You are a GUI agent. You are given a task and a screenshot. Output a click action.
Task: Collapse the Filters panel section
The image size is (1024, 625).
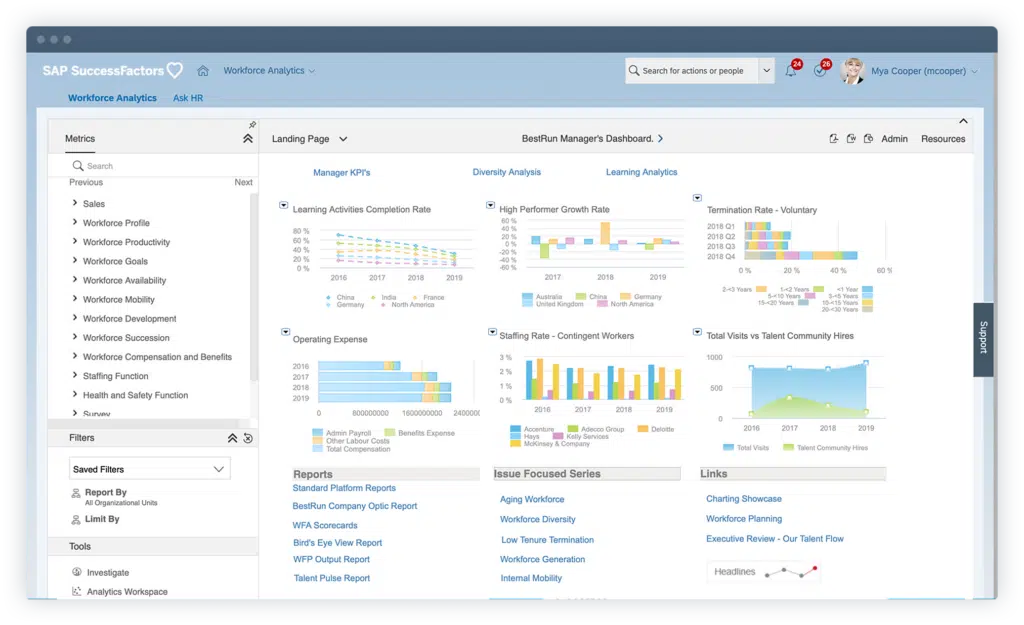pos(232,438)
